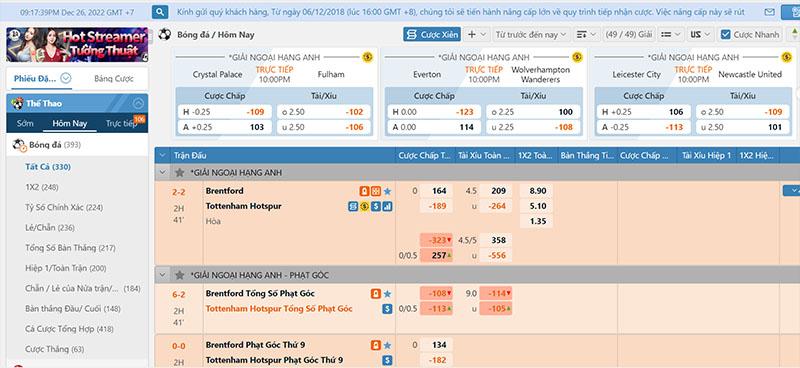Click the soccer ball icon beside Bóng đá / Hôm Nay
The image size is (800, 368).
[165, 35]
